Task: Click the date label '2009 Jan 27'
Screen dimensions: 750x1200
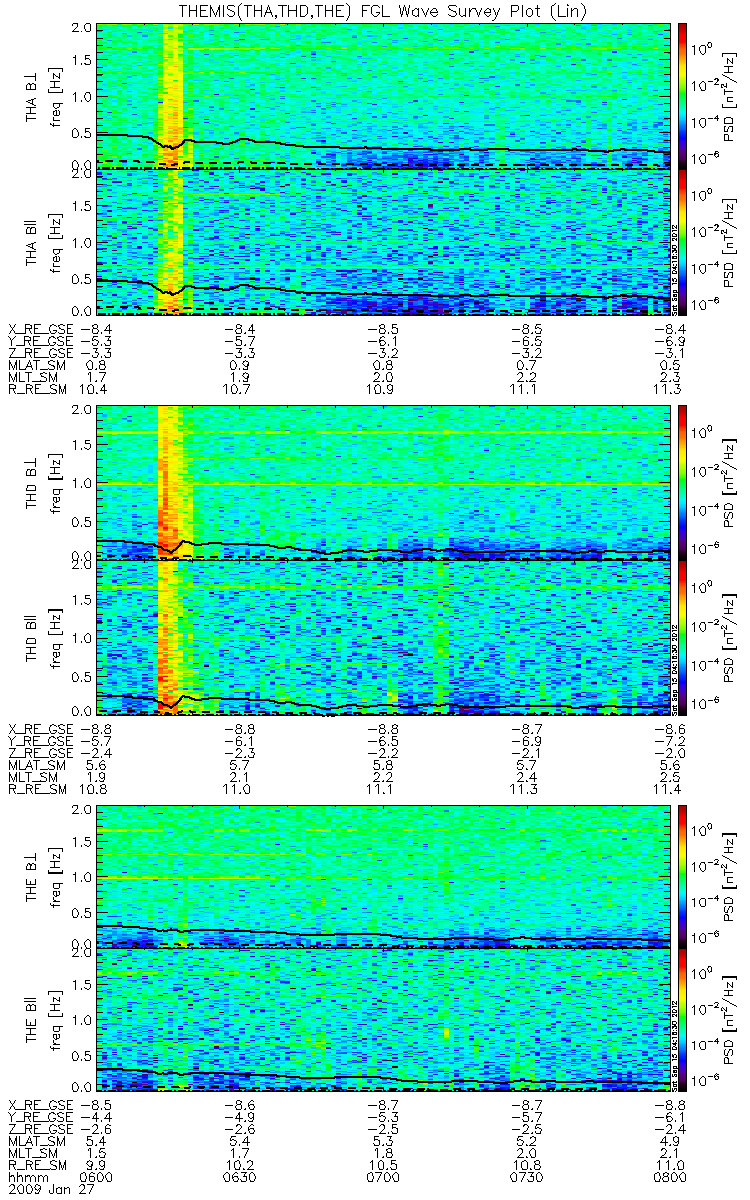Action: point(50,1190)
